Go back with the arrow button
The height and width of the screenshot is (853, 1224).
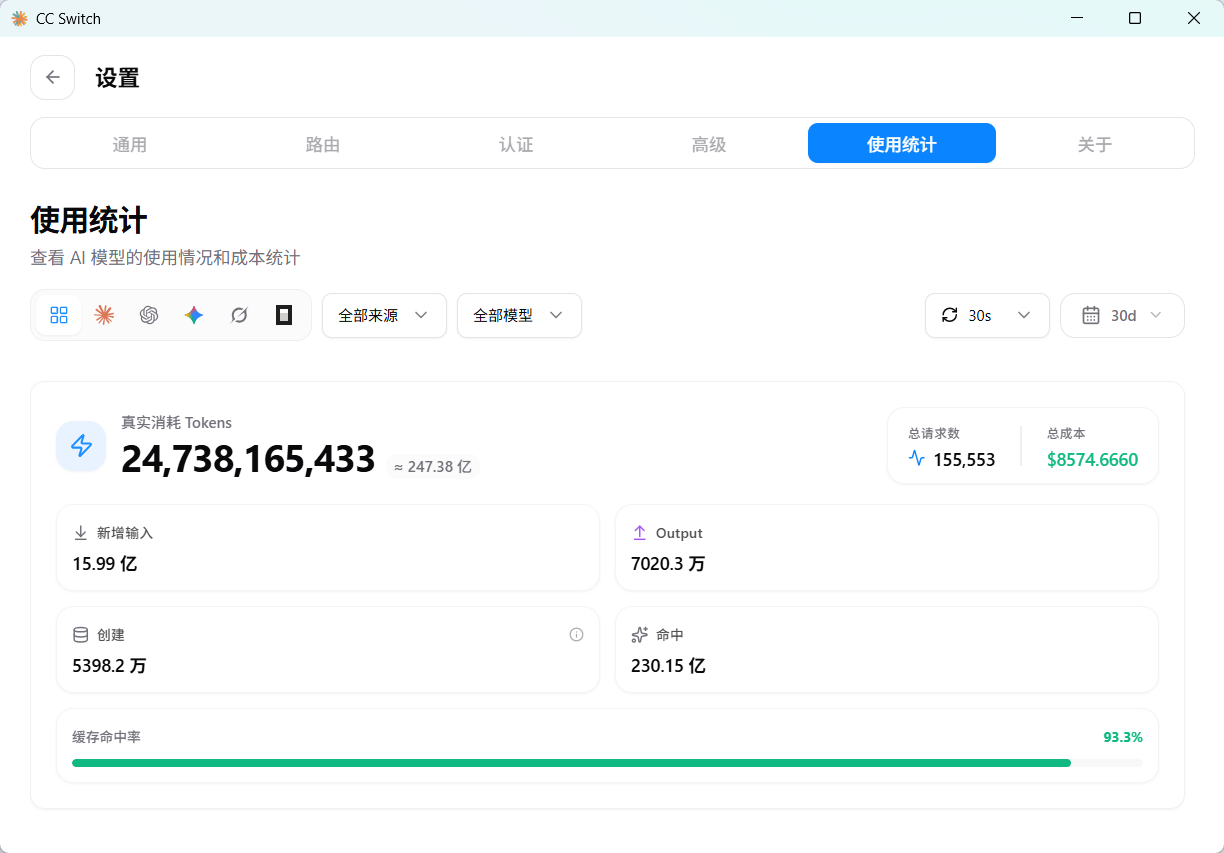coord(53,77)
